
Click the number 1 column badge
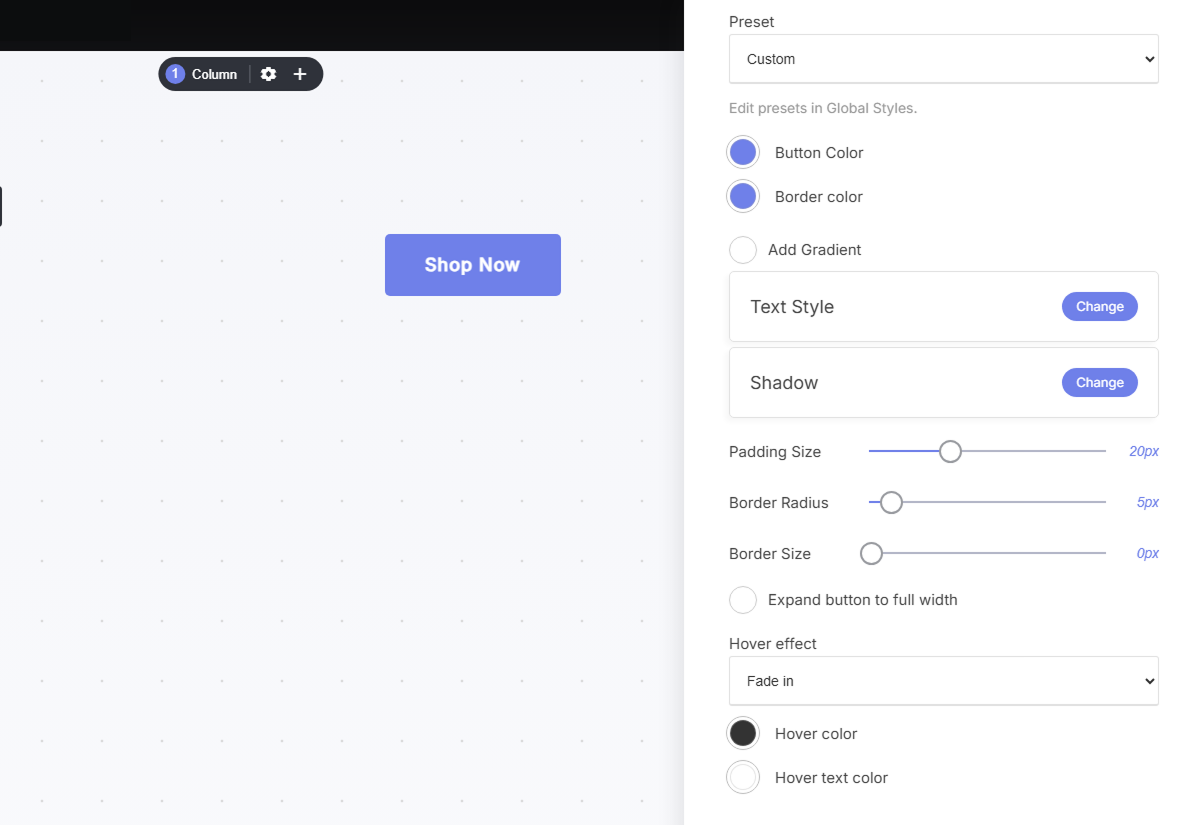point(175,74)
